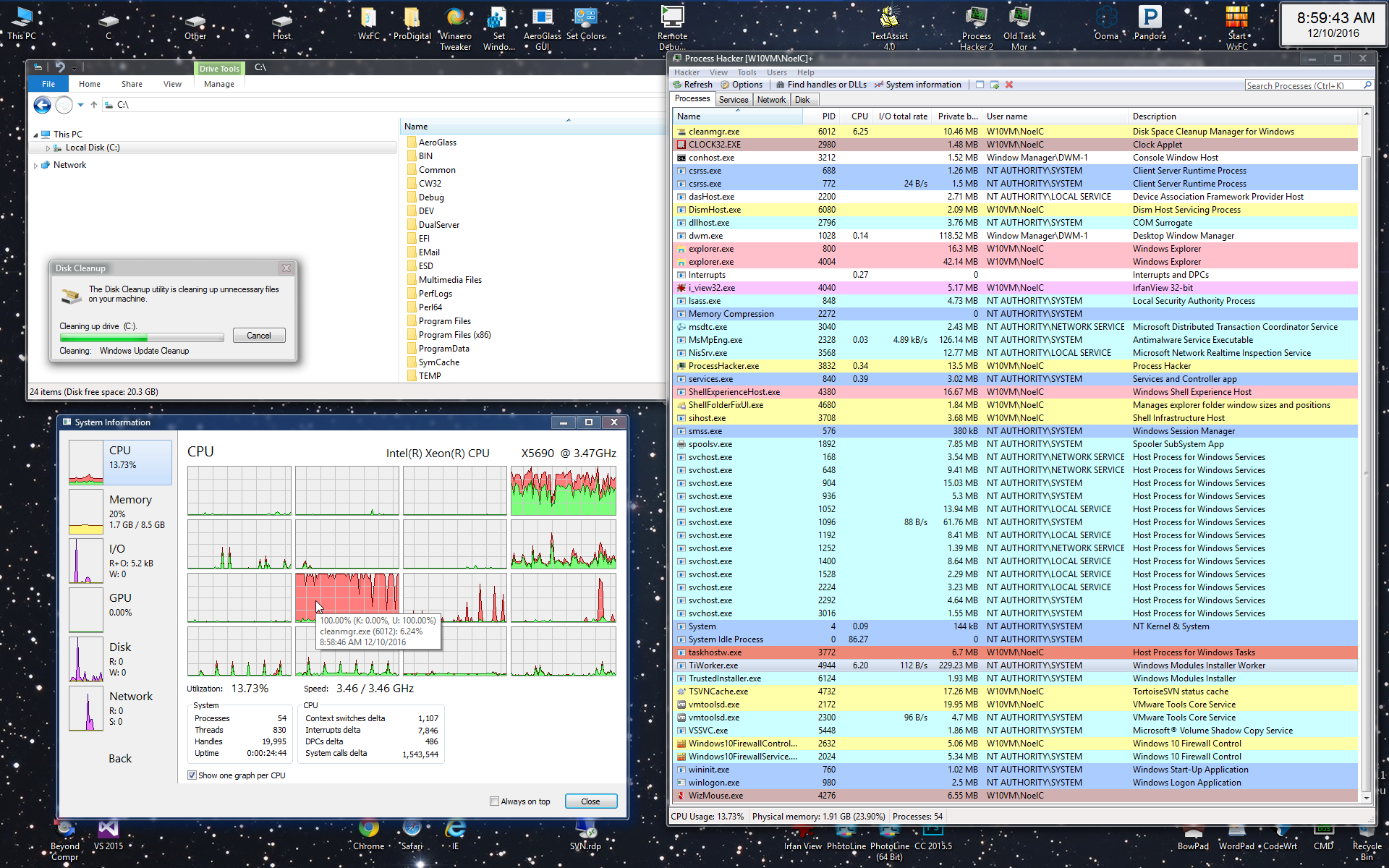Click the drive properties icon in Explorer title bar
Screen dimensions: 1389x868
point(38,67)
